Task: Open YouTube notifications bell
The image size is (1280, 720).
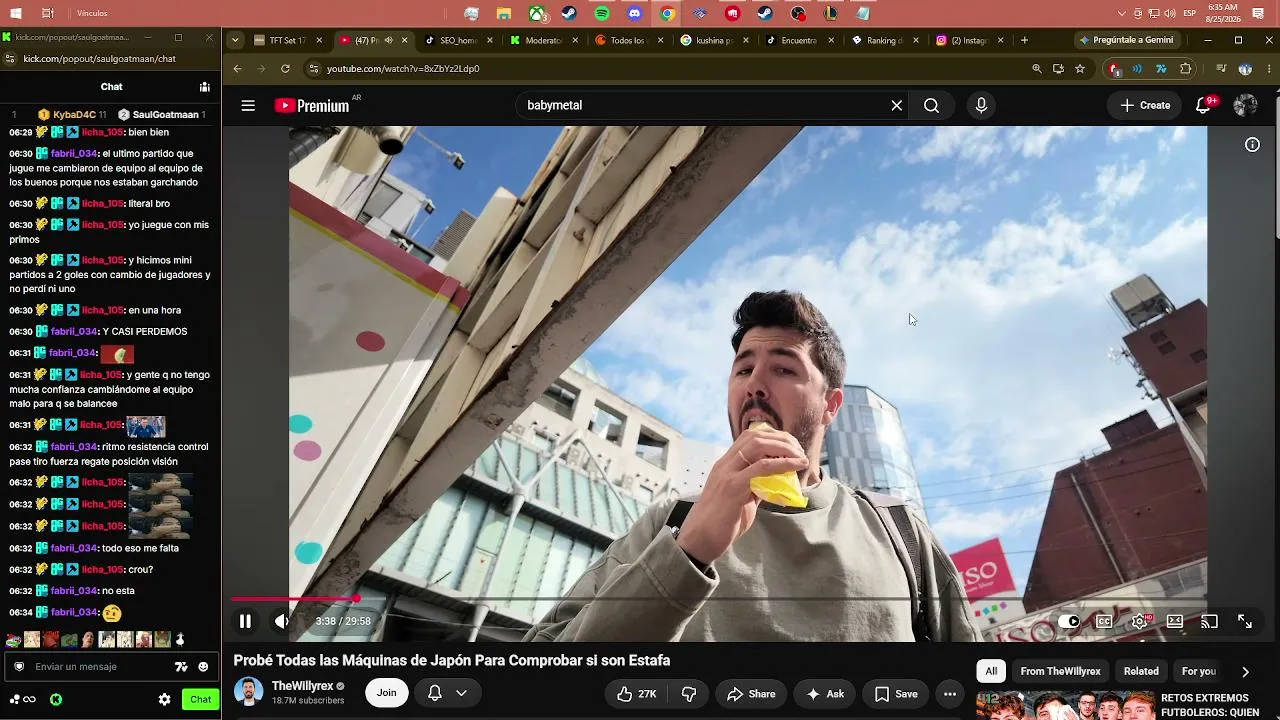Action: click(x=1204, y=106)
